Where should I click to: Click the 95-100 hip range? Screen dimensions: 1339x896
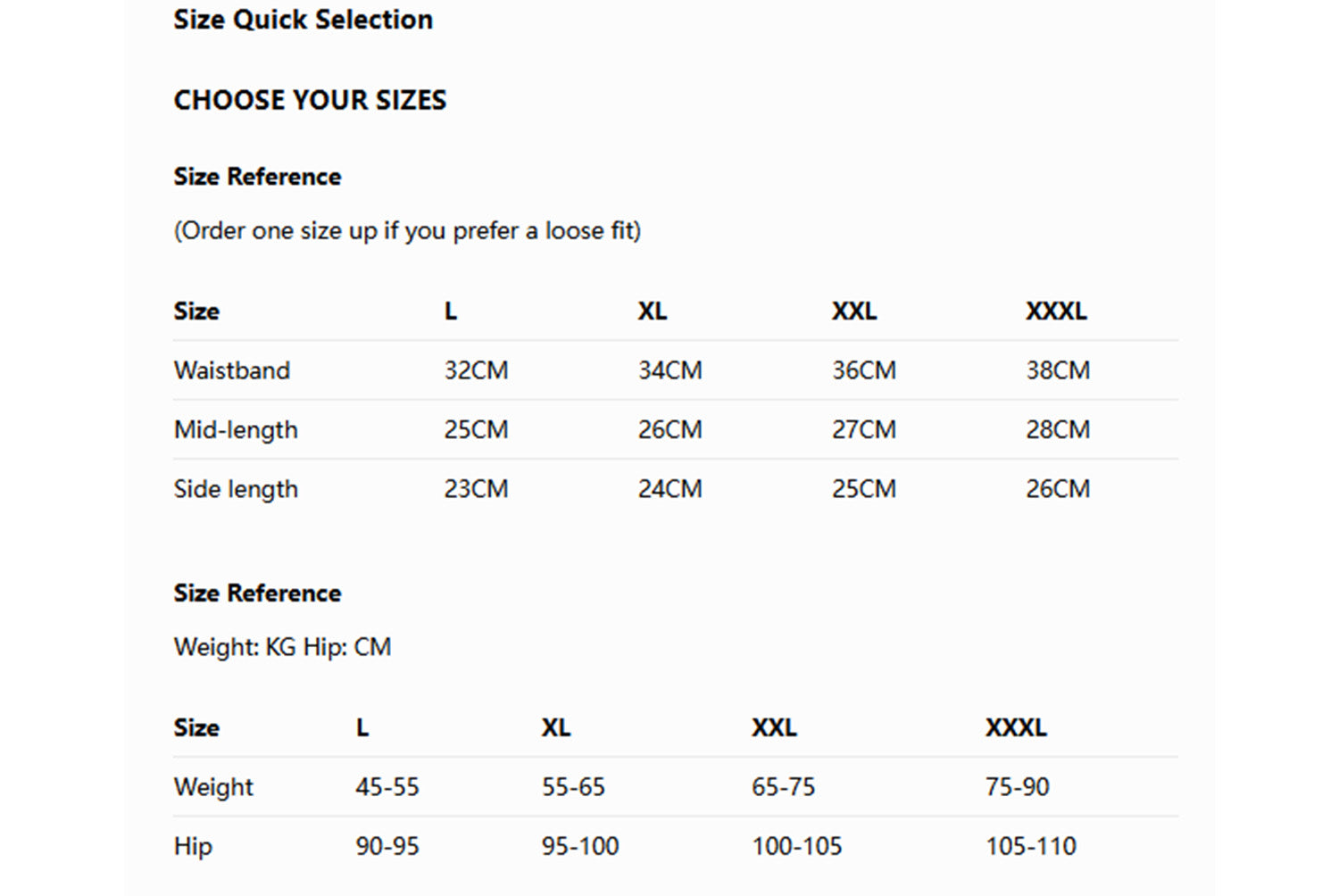pos(579,846)
